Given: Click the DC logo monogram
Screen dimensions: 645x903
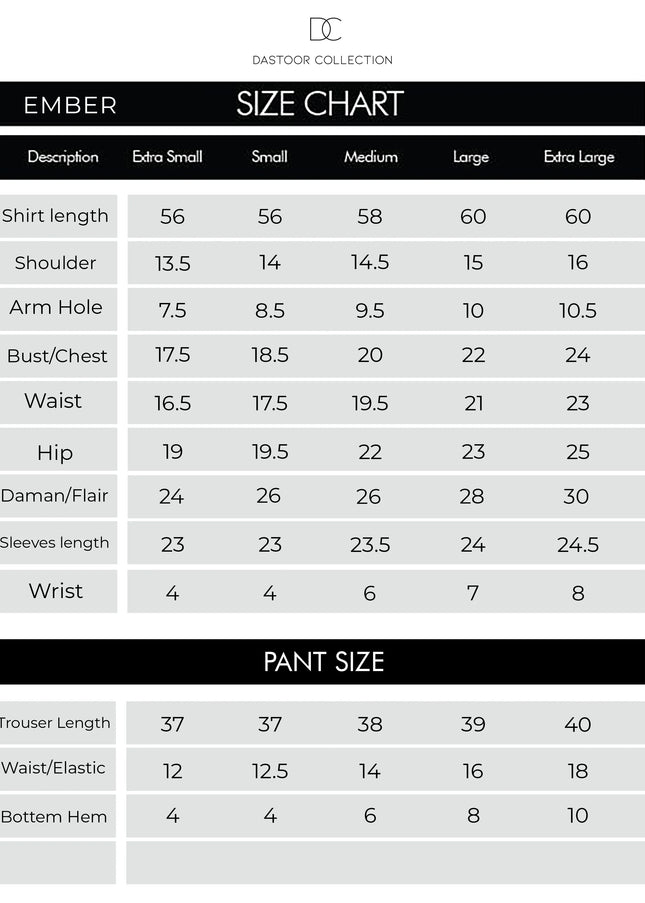Looking at the screenshot, I should 324,30.
